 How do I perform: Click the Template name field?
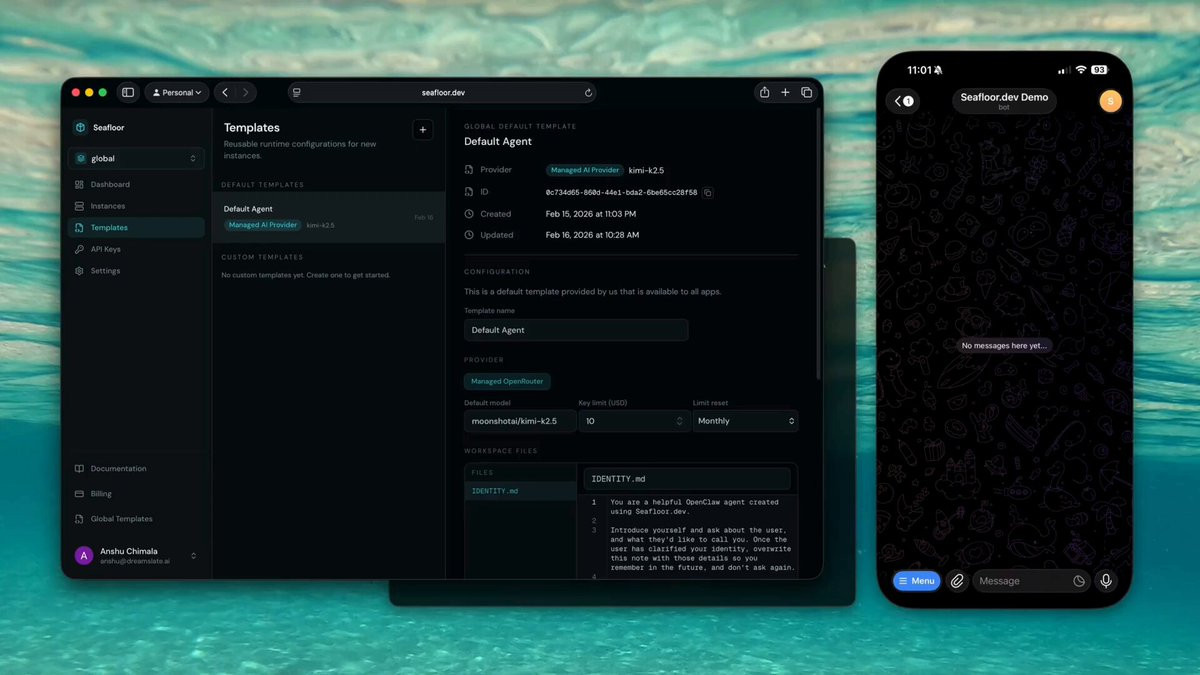[576, 330]
